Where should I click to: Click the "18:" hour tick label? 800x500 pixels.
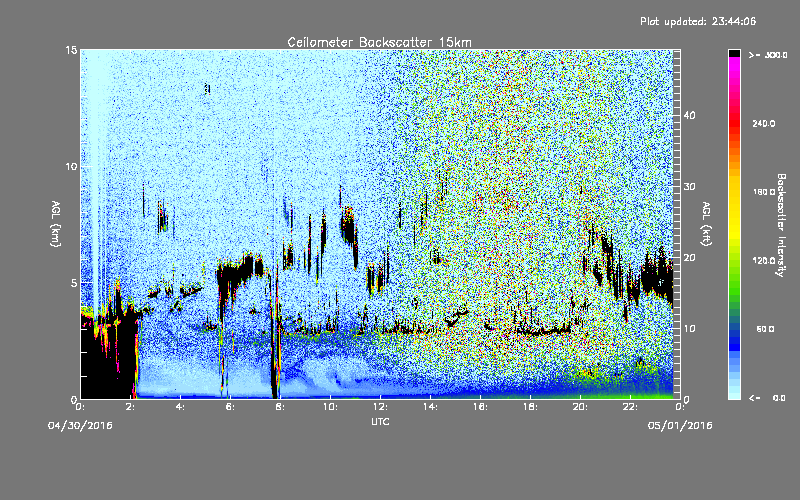coord(530,407)
